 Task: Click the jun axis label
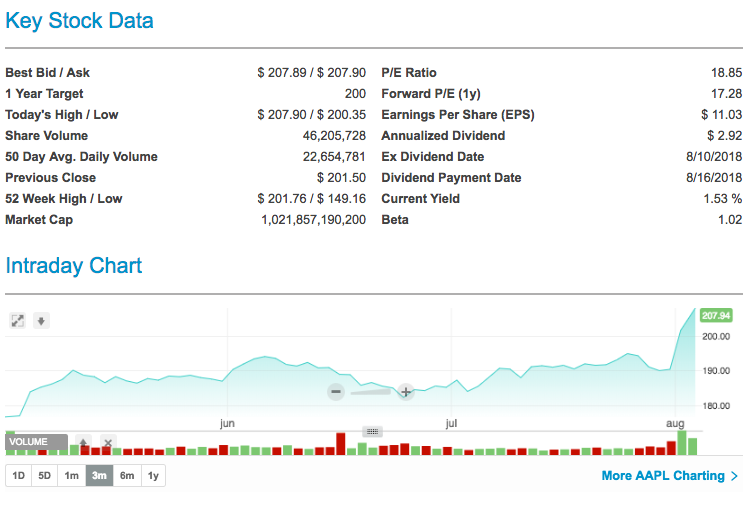pos(227,423)
